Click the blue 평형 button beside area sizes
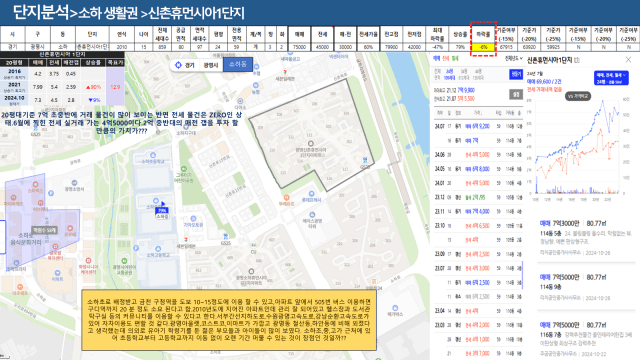The height and width of the screenshot is (360, 640). point(516,74)
